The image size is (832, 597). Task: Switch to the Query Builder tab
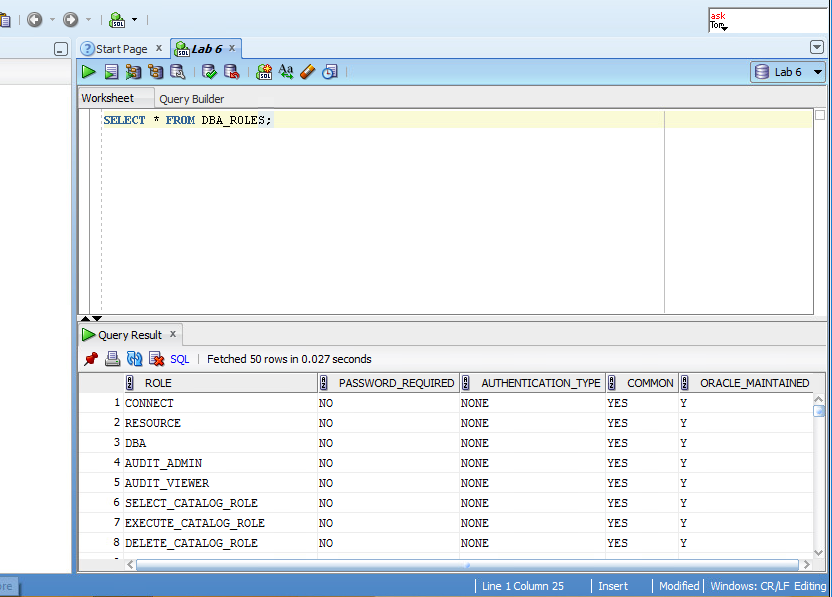click(191, 98)
